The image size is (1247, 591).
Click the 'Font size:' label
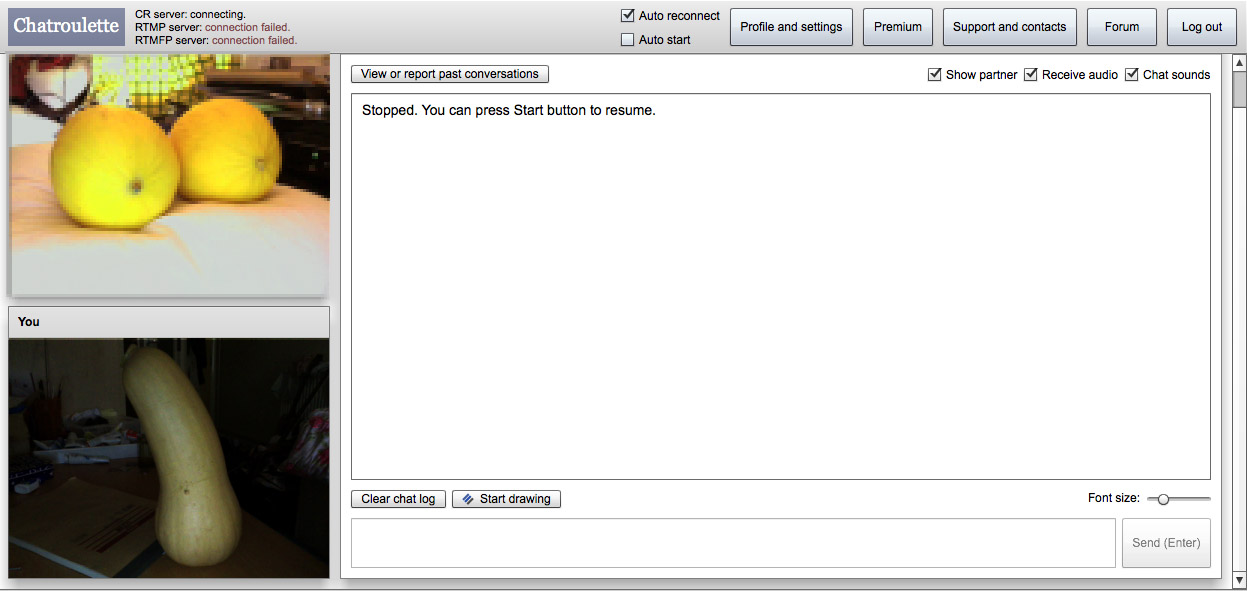tap(1114, 498)
